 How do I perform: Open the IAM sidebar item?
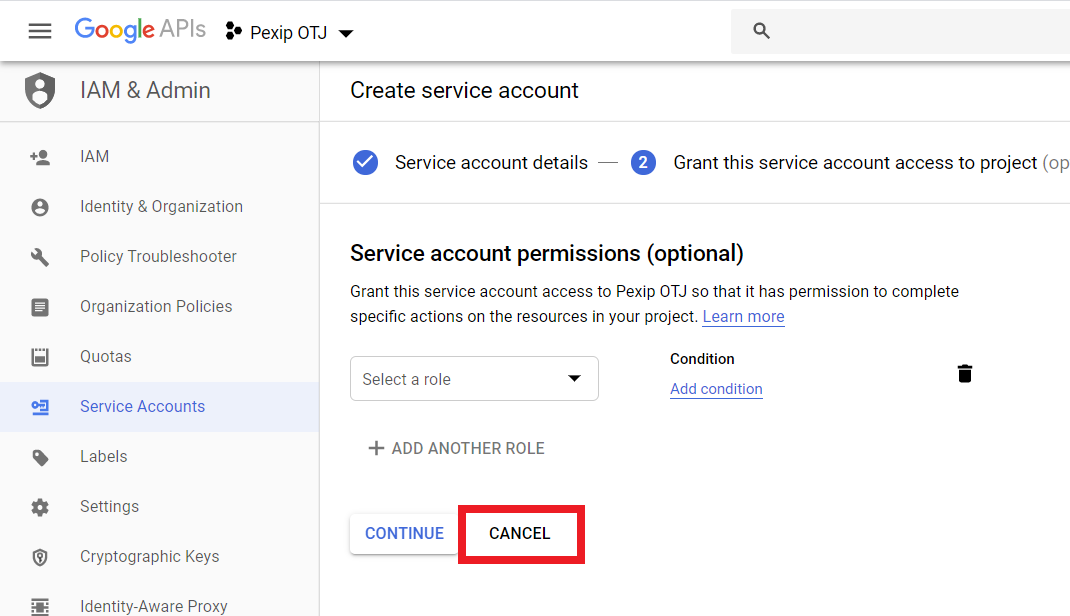coord(95,157)
